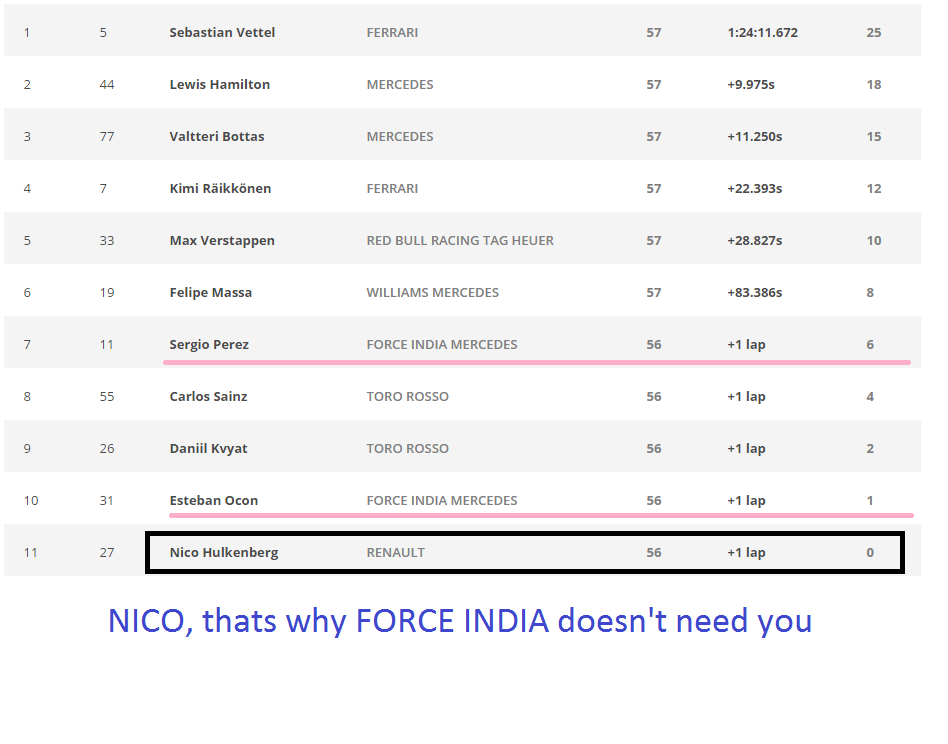
Task: Click 6 points for Perez
Action: pos(870,345)
